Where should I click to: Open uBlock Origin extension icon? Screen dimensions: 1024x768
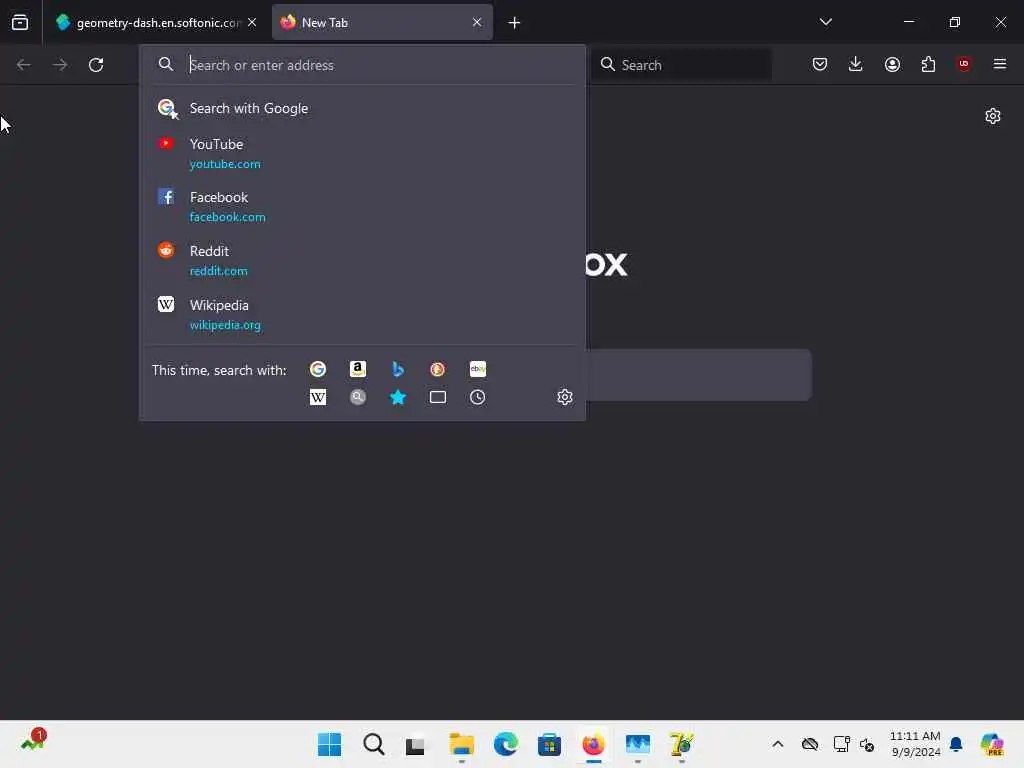tap(963, 64)
